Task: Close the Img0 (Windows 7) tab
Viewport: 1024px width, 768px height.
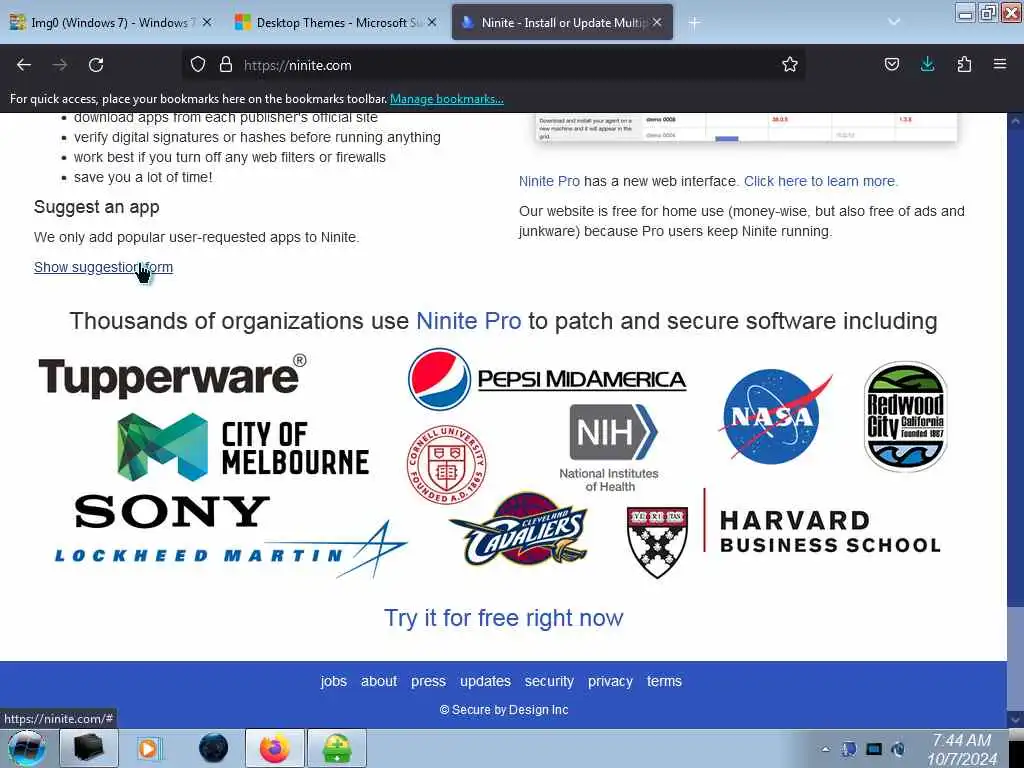Action: tap(207, 22)
